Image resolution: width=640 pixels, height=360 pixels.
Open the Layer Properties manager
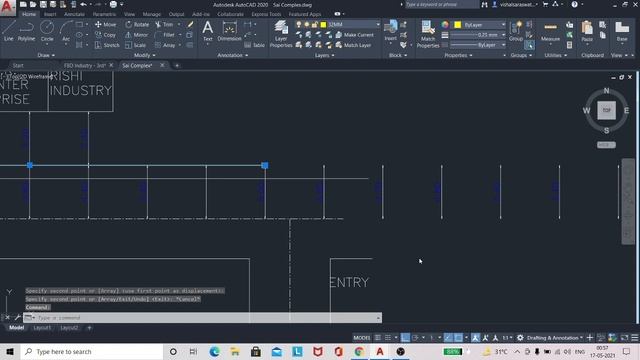(x=281, y=34)
